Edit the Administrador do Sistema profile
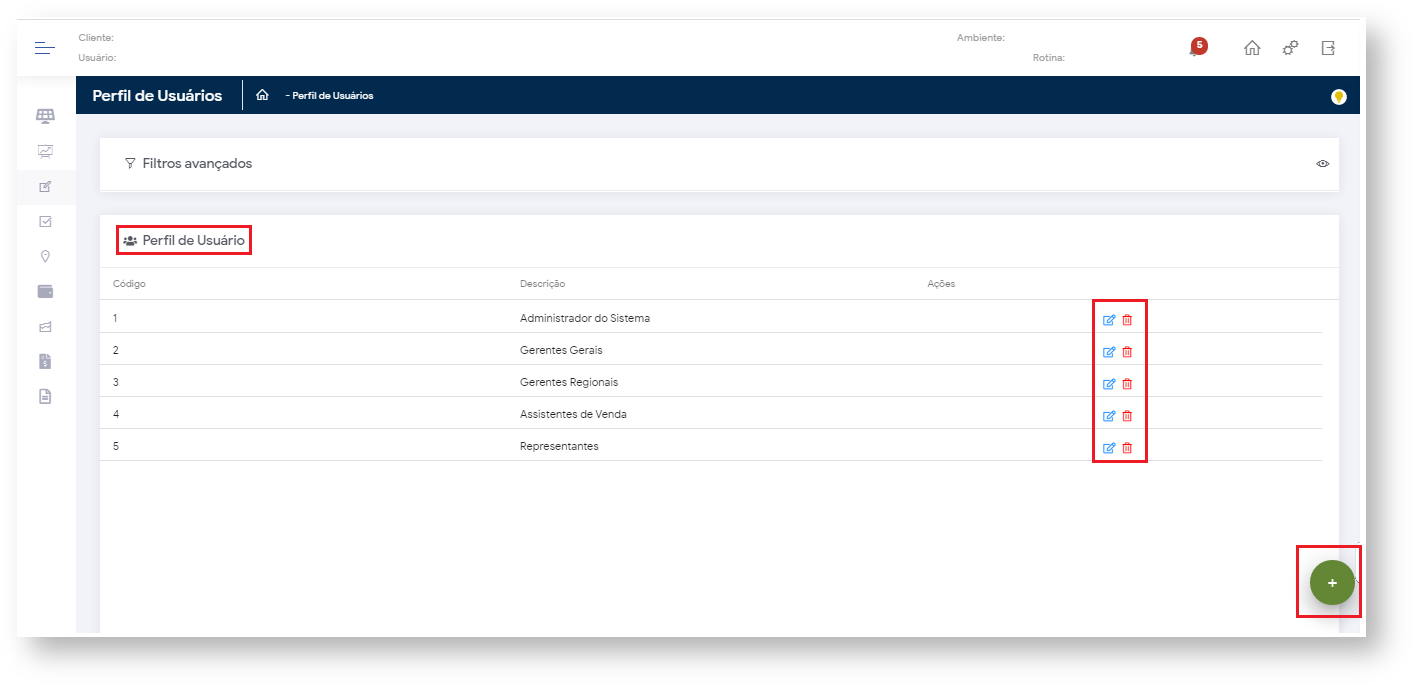Image resolution: width=1414 pixels, height=685 pixels. (1108, 320)
